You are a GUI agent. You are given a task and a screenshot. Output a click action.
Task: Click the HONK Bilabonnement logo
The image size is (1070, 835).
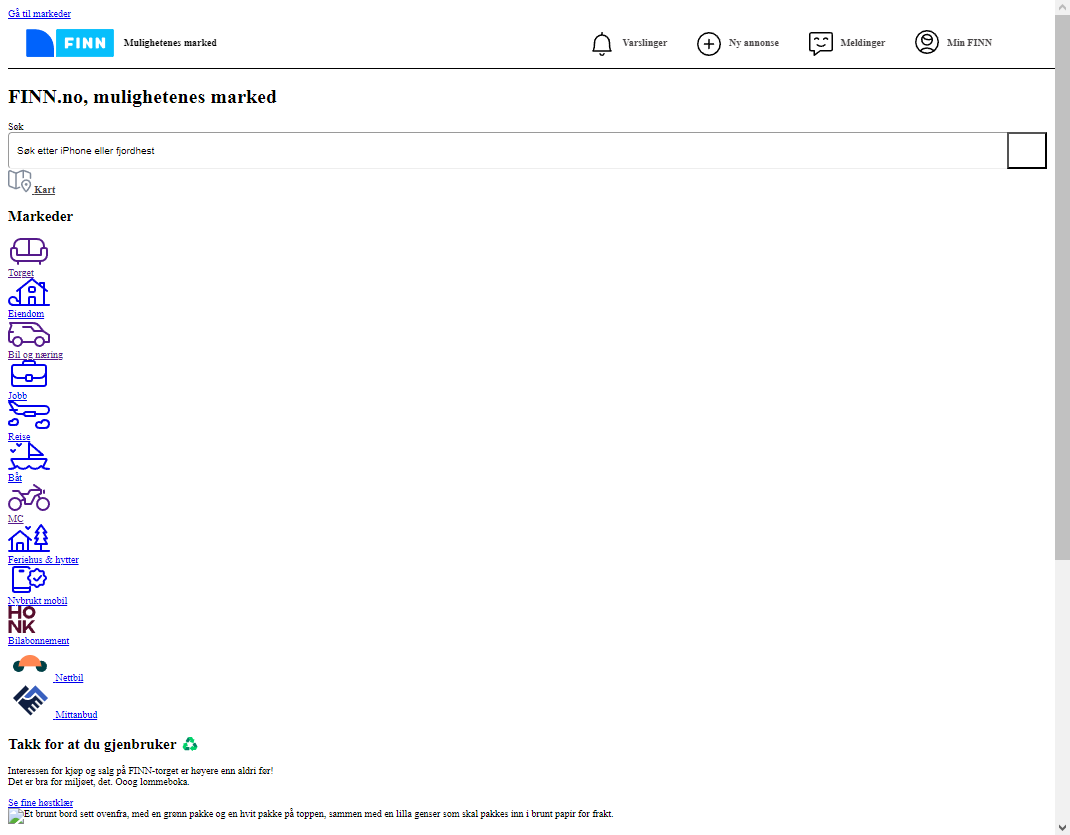[21, 619]
